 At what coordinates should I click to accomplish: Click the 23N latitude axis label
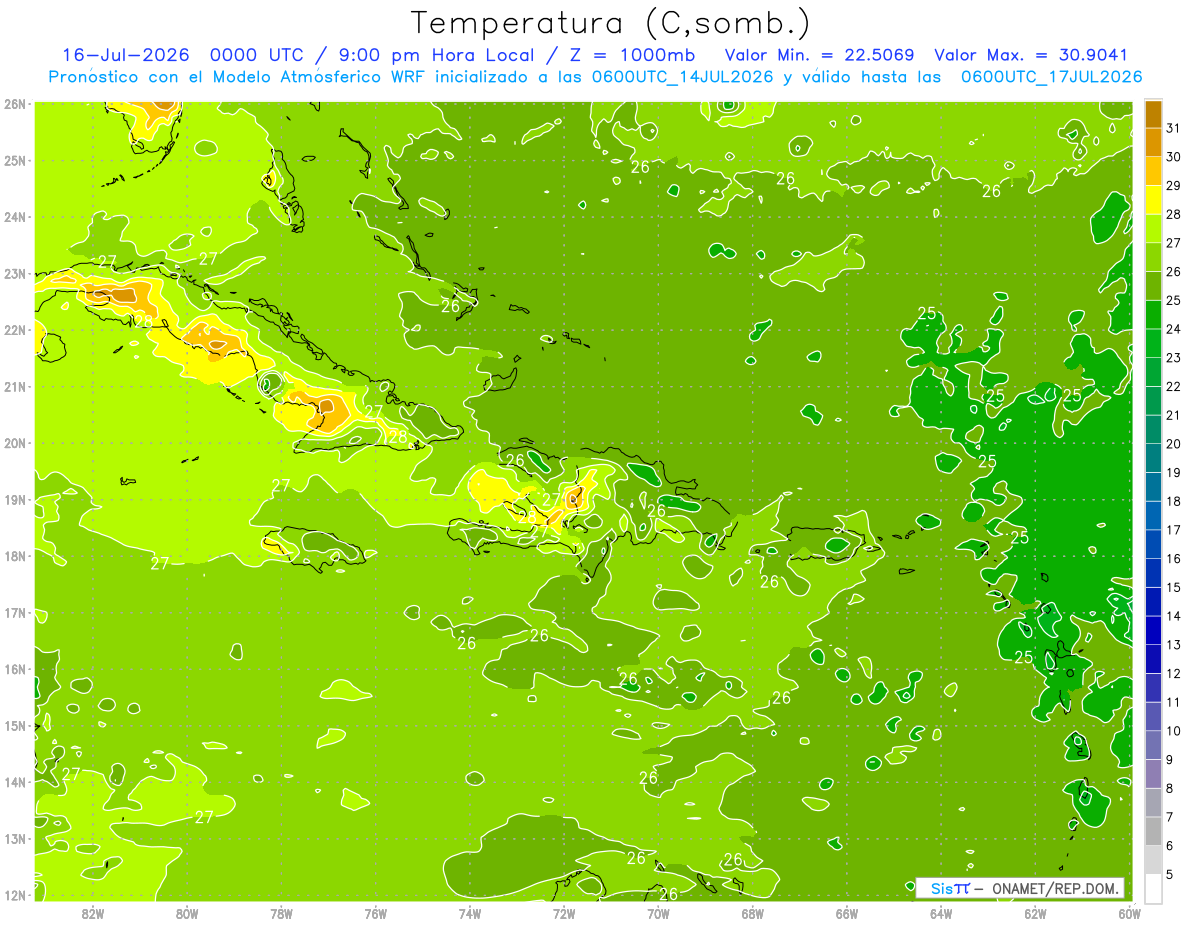[x=15, y=273]
